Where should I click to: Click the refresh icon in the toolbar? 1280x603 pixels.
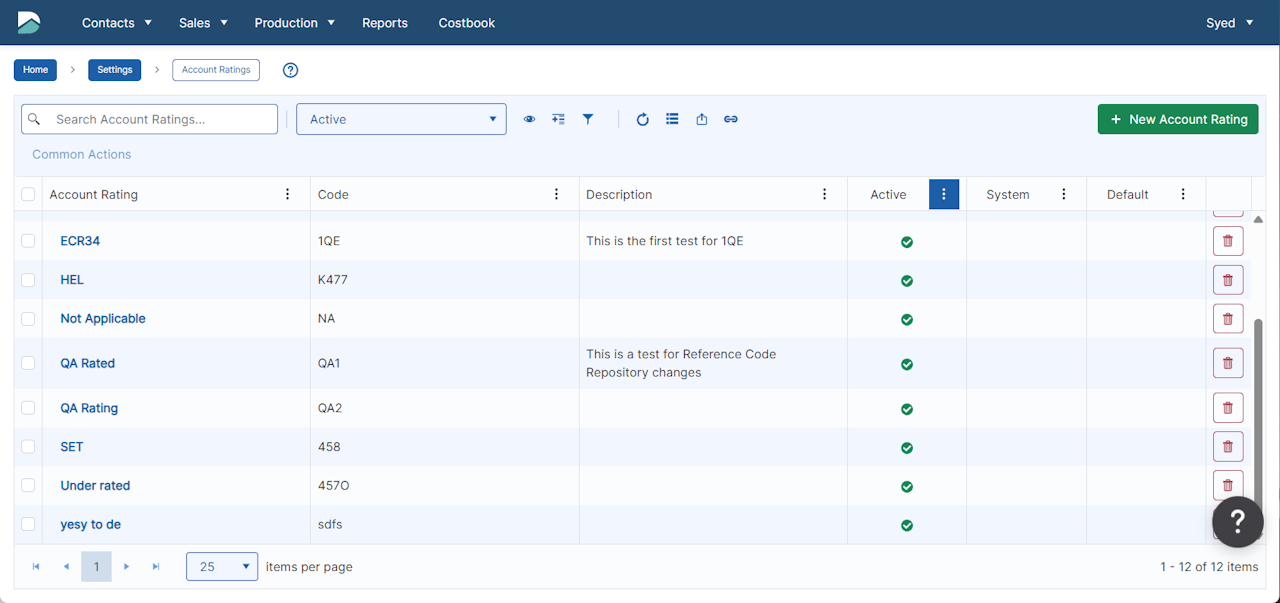pyautogui.click(x=643, y=119)
